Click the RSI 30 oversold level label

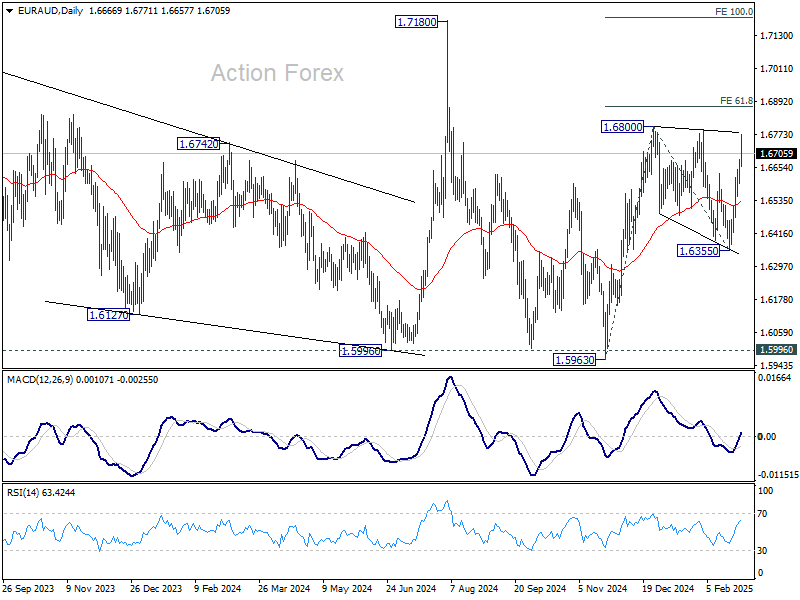pyautogui.click(x=762, y=551)
